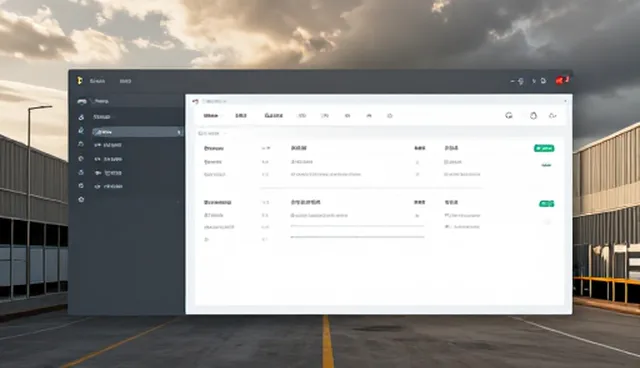Viewport: 640px width, 368px height.
Task: Select the highlighted row in the dark sidebar
Action: tap(137, 132)
